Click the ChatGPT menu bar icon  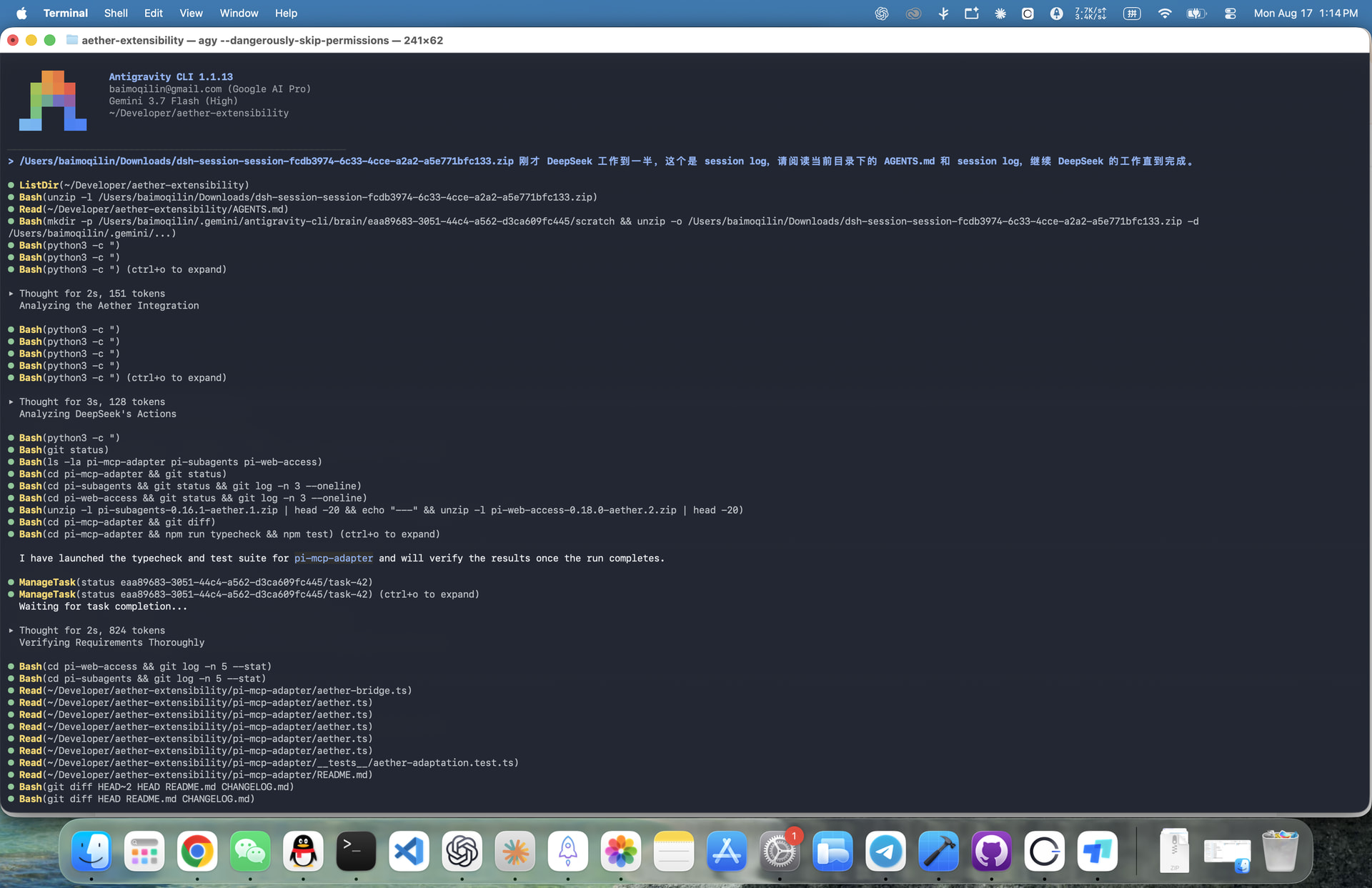882,13
